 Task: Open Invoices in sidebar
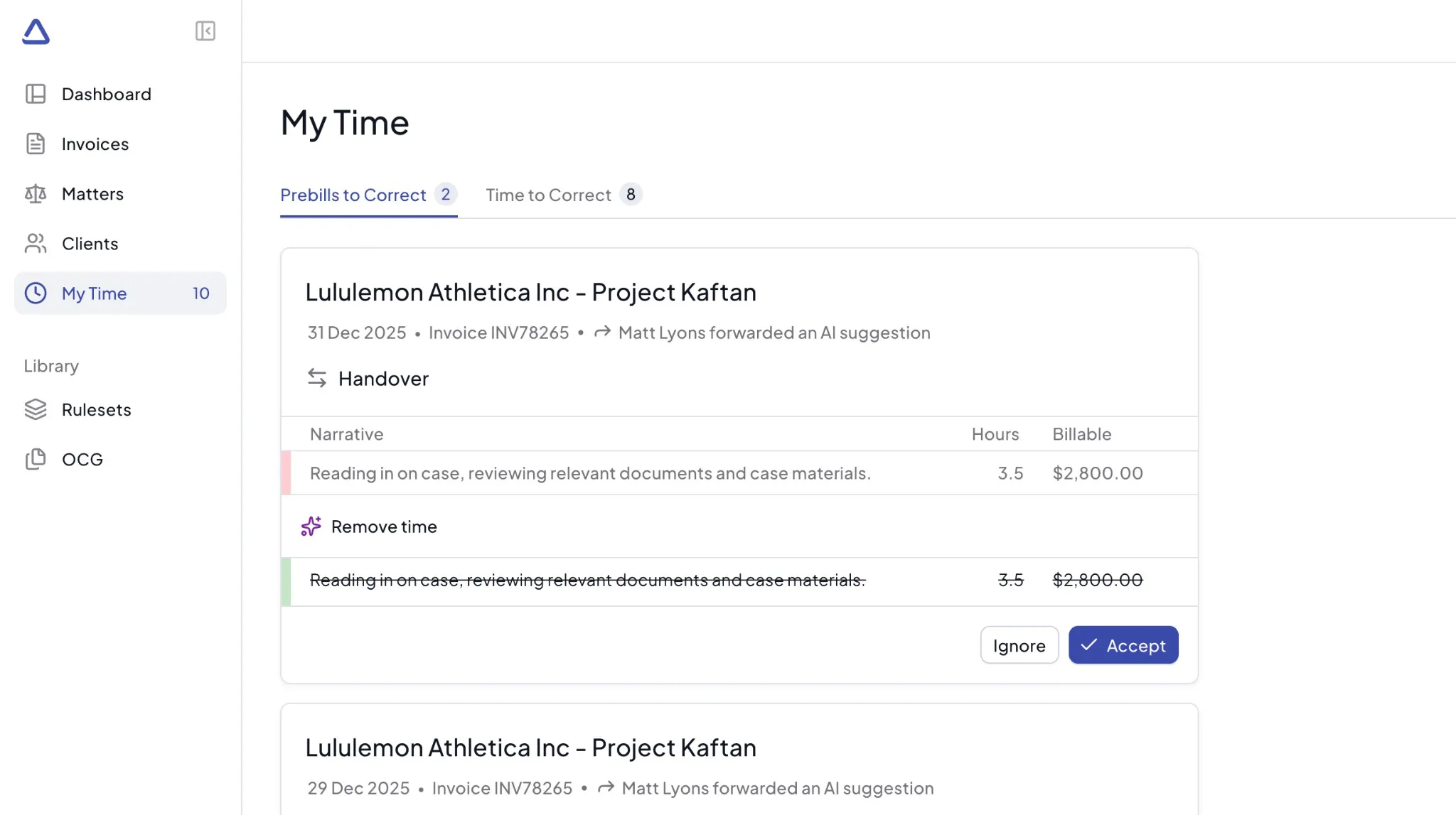coord(95,144)
